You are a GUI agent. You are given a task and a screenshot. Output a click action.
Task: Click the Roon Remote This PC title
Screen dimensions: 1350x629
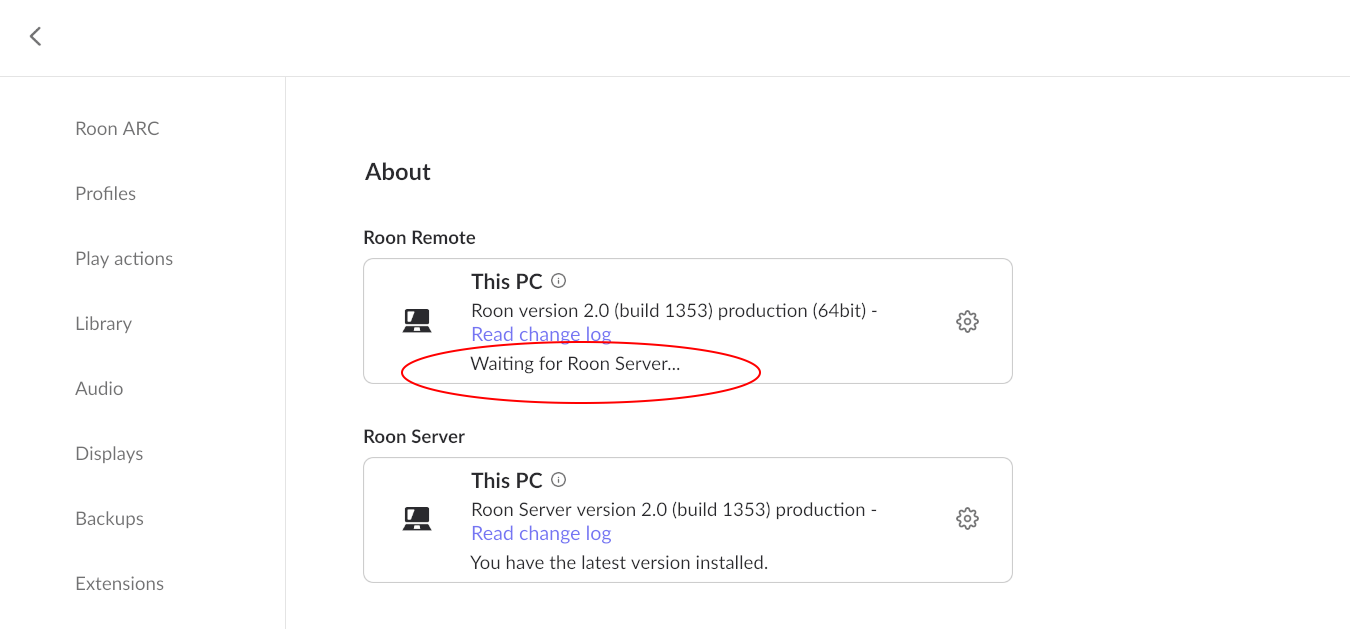(x=506, y=282)
